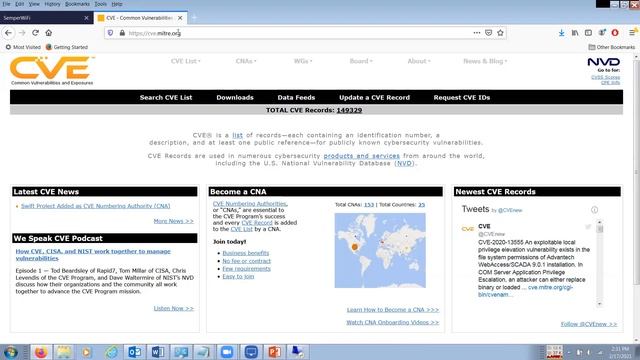640x360 pixels.
Task: Toggle the sidebar view icon
Action: tap(588, 33)
